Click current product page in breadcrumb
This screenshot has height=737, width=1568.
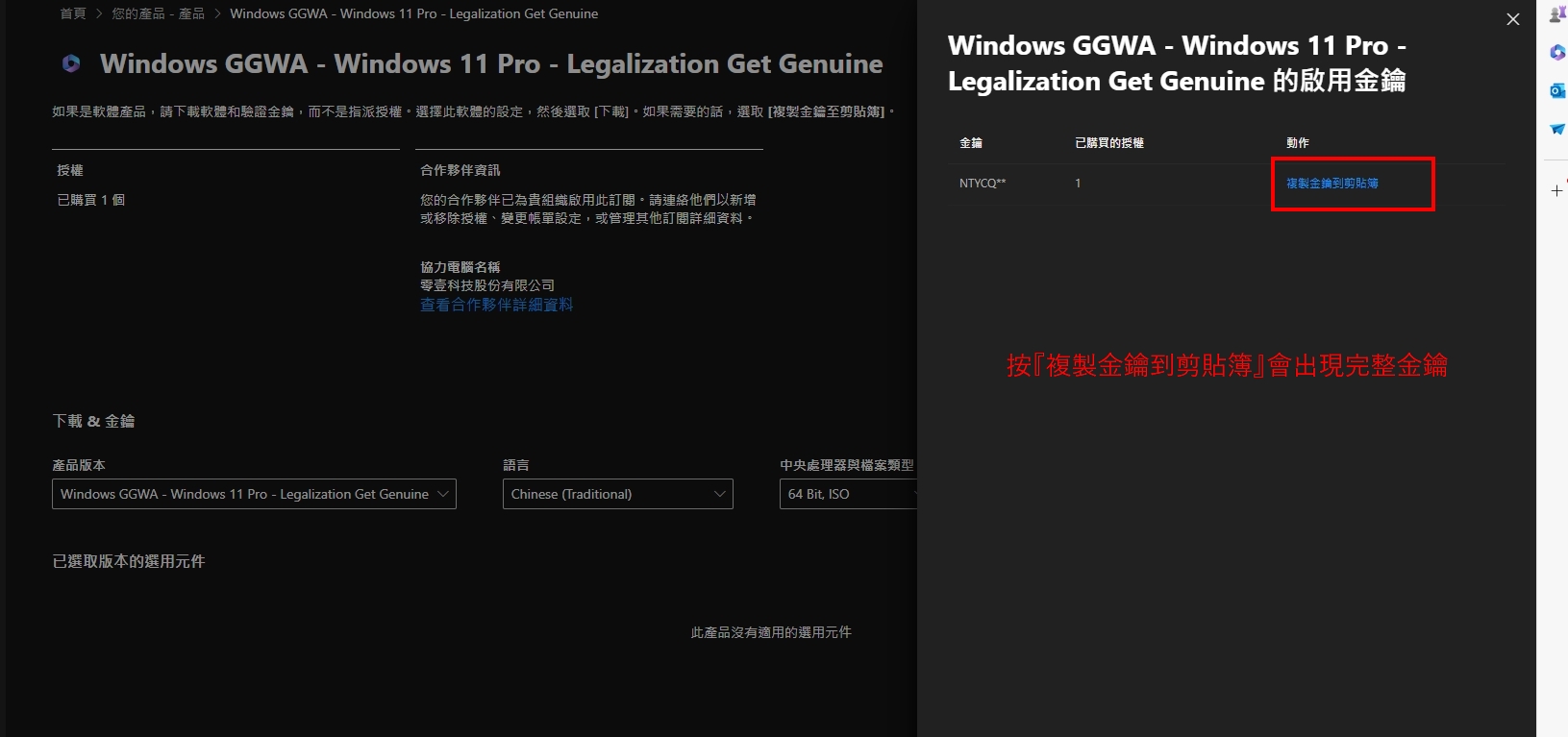(413, 13)
